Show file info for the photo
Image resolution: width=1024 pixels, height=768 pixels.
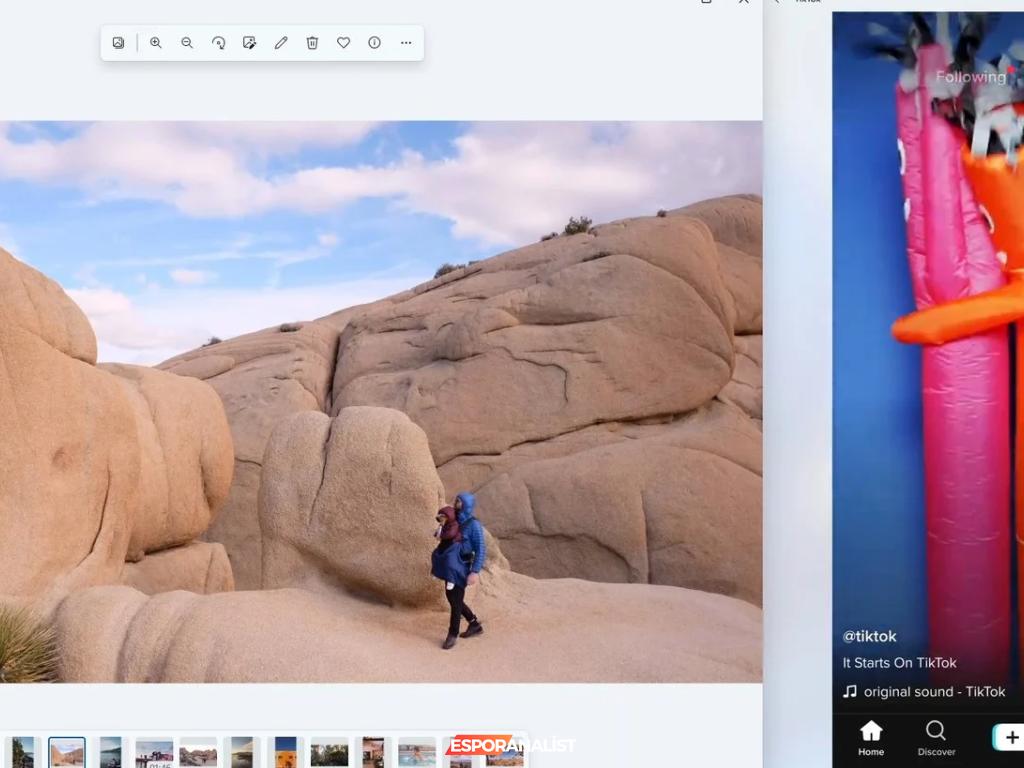click(x=374, y=43)
